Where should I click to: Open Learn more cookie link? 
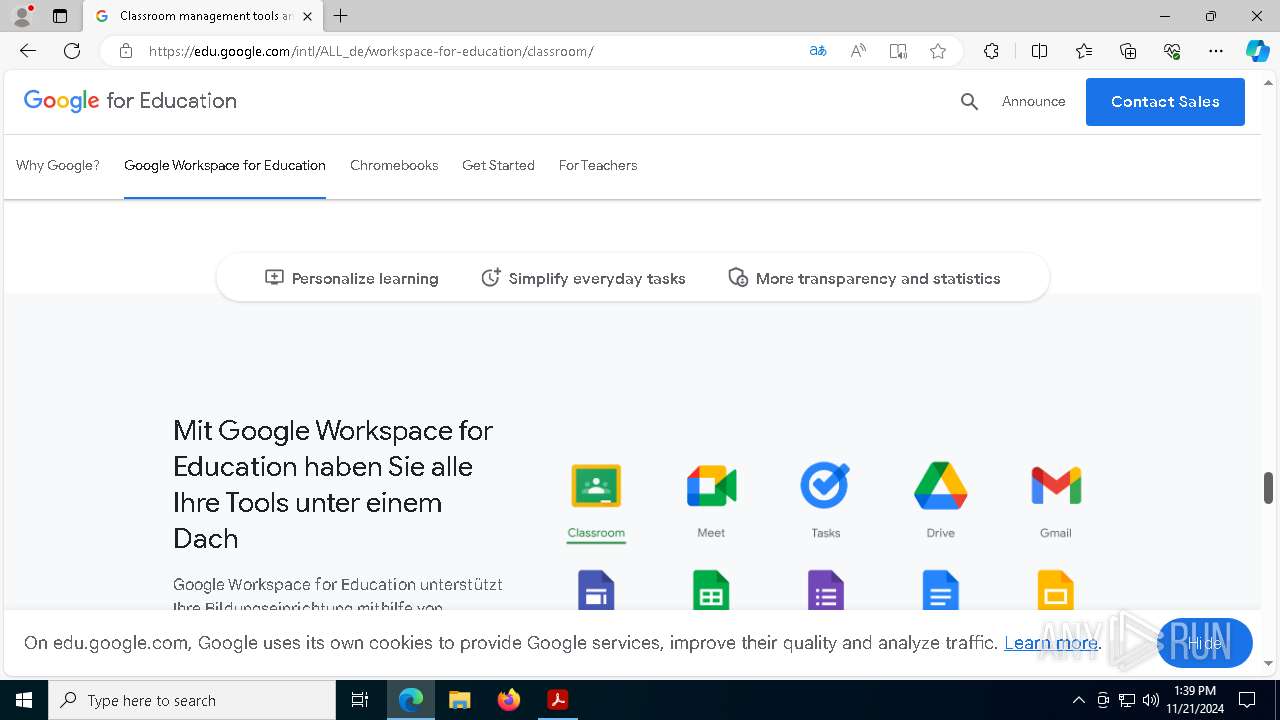(x=1051, y=643)
